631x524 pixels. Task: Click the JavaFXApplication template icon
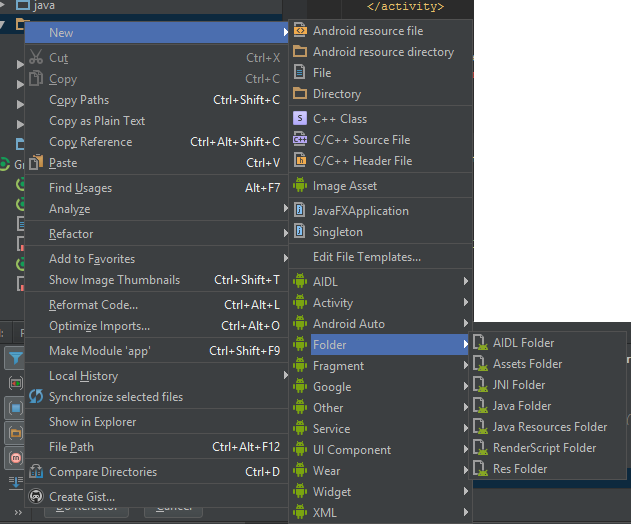[300, 210]
